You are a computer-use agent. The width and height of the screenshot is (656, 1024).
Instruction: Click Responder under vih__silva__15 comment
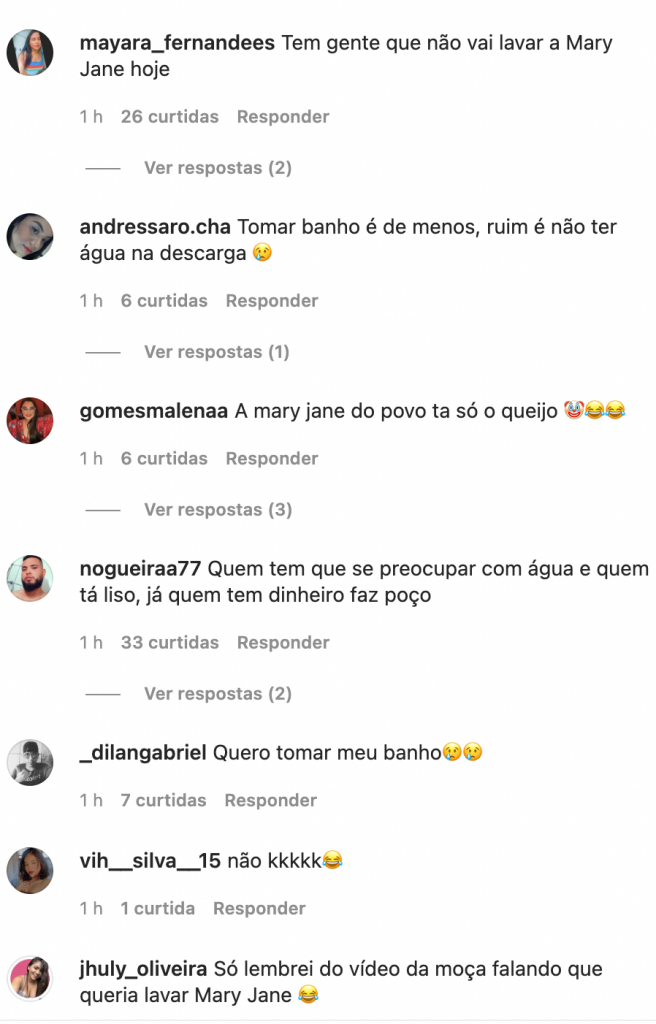pos(259,908)
